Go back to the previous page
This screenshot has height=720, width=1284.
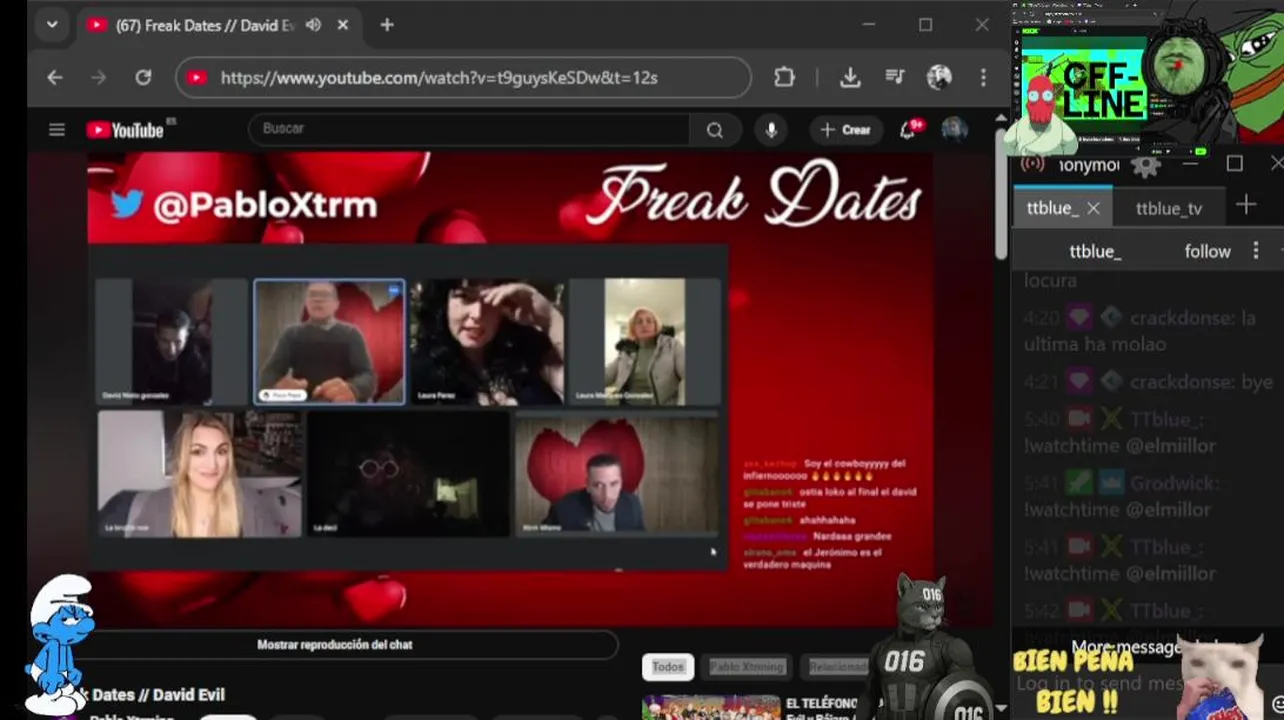click(55, 77)
